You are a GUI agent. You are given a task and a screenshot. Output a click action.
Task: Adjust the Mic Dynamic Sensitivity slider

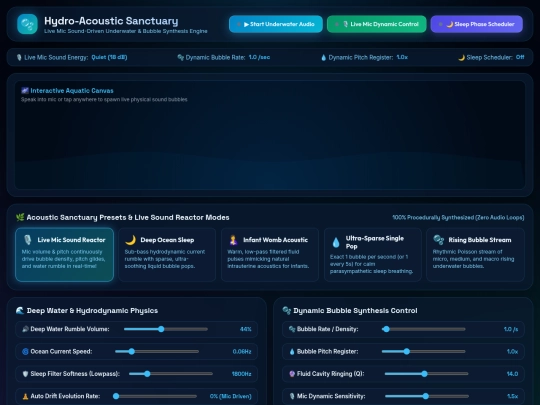427,396
